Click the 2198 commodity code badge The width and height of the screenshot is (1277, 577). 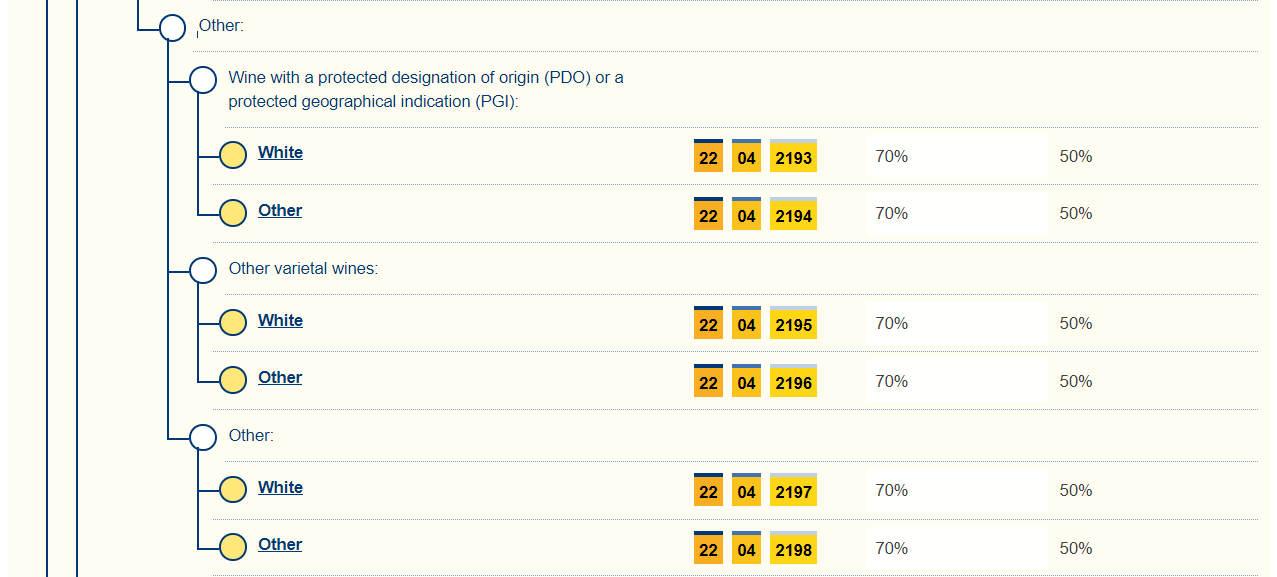[x=793, y=550]
